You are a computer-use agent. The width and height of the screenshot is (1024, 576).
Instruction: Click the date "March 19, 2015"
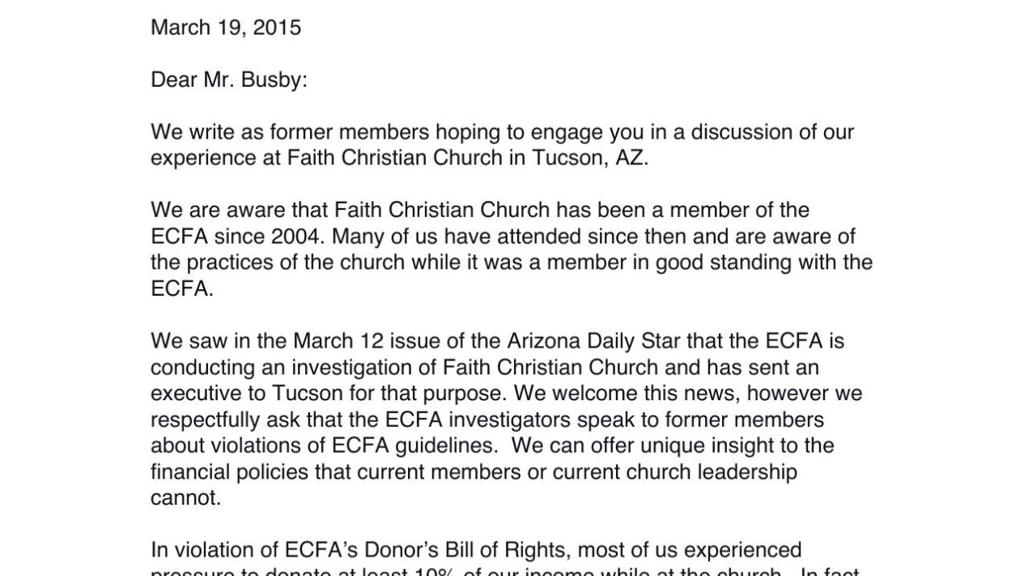pos(225,28)
